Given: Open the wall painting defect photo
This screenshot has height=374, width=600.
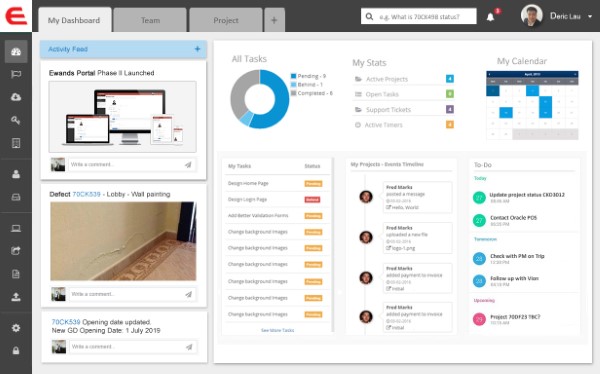Looking at the screenshot, I should pyautogui.click(x=123, y=241).
